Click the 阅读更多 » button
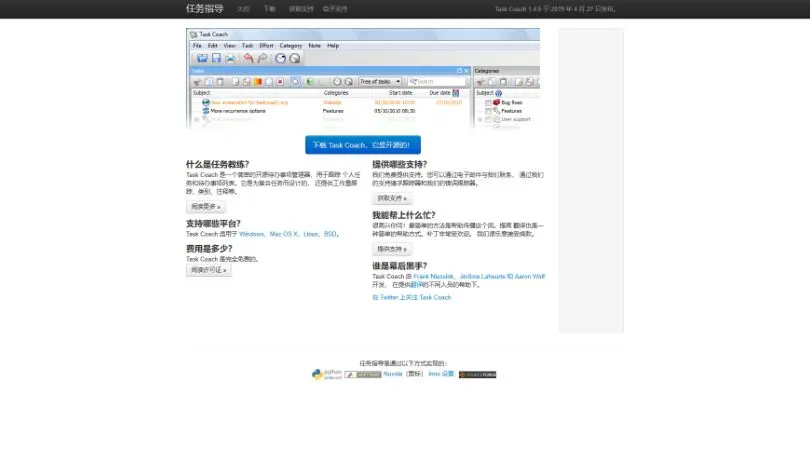Viewport: 810px width, 450px height. tap(206, 207)
